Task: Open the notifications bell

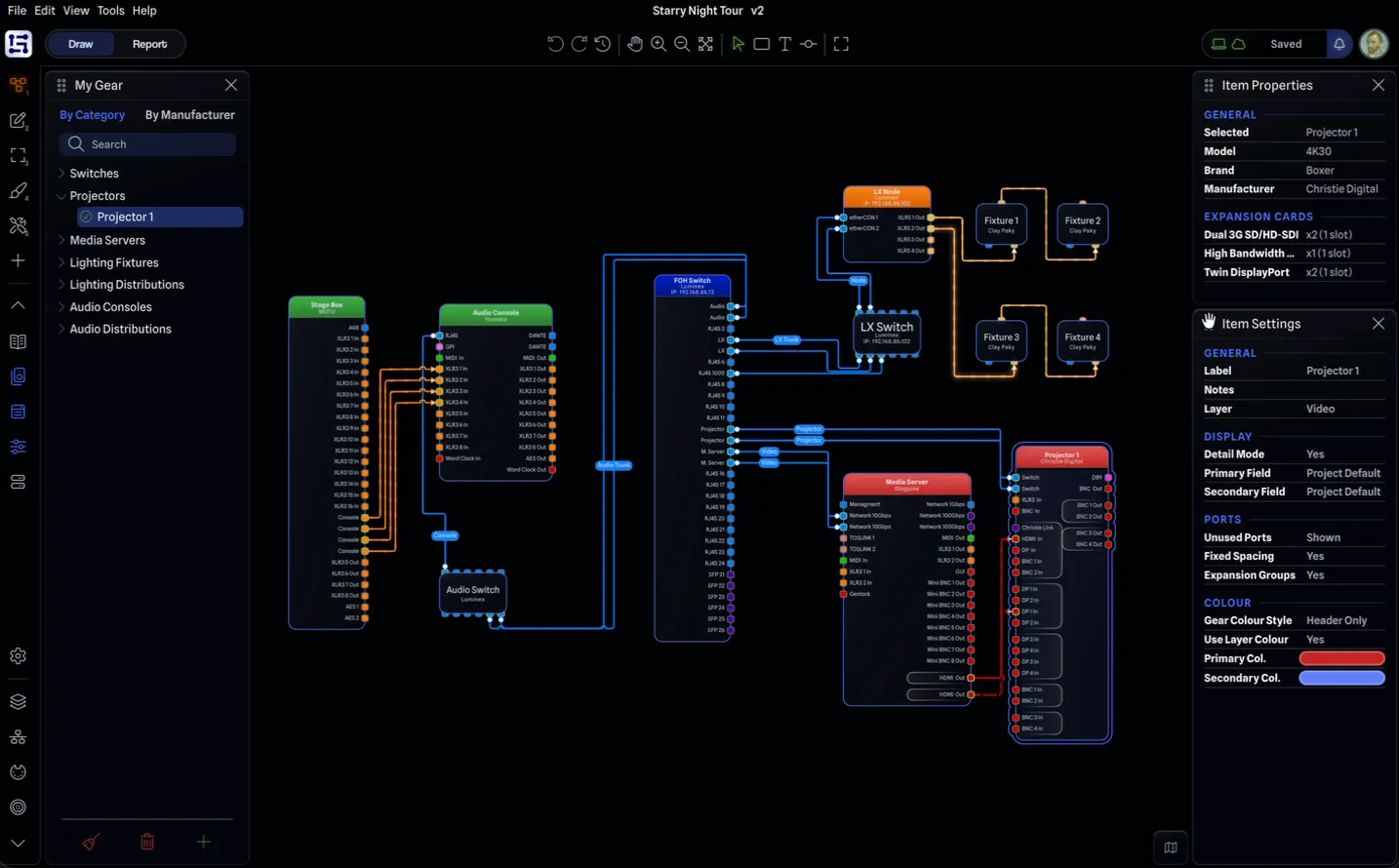Action: [x=1339, y=44]
